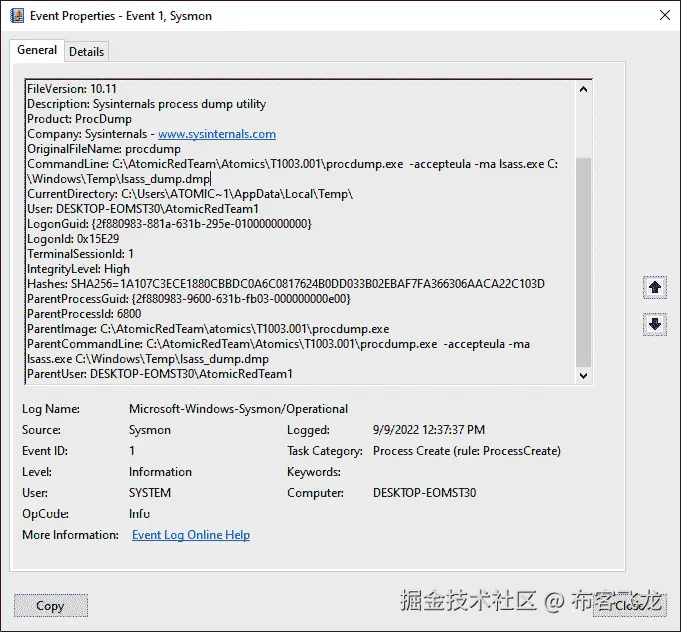This screenshot has height=632, width=681.
Task: Click the ParentProcessGuid line
Action: click(x=189, y=299)
